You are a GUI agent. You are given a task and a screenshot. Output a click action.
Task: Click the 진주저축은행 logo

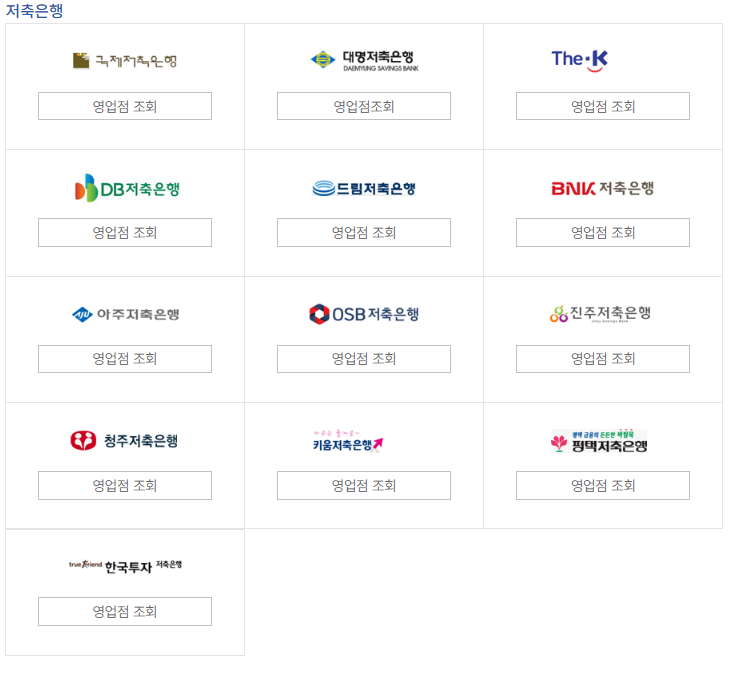click(x=600, y=314)
